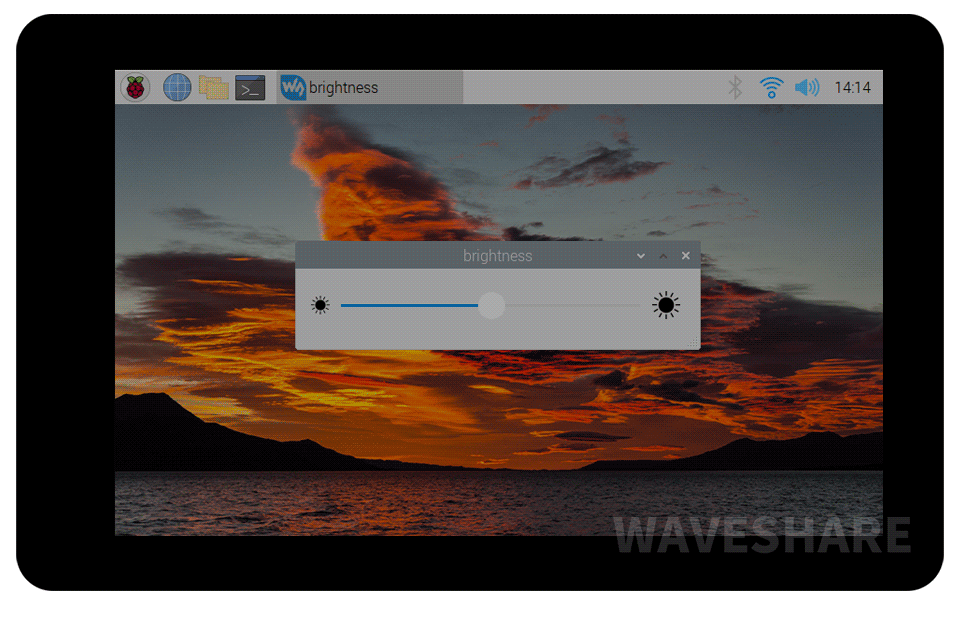This screenshot has height=620, width=960.
Task: Select the brightness taskbar window label
Action: [344, 88]
